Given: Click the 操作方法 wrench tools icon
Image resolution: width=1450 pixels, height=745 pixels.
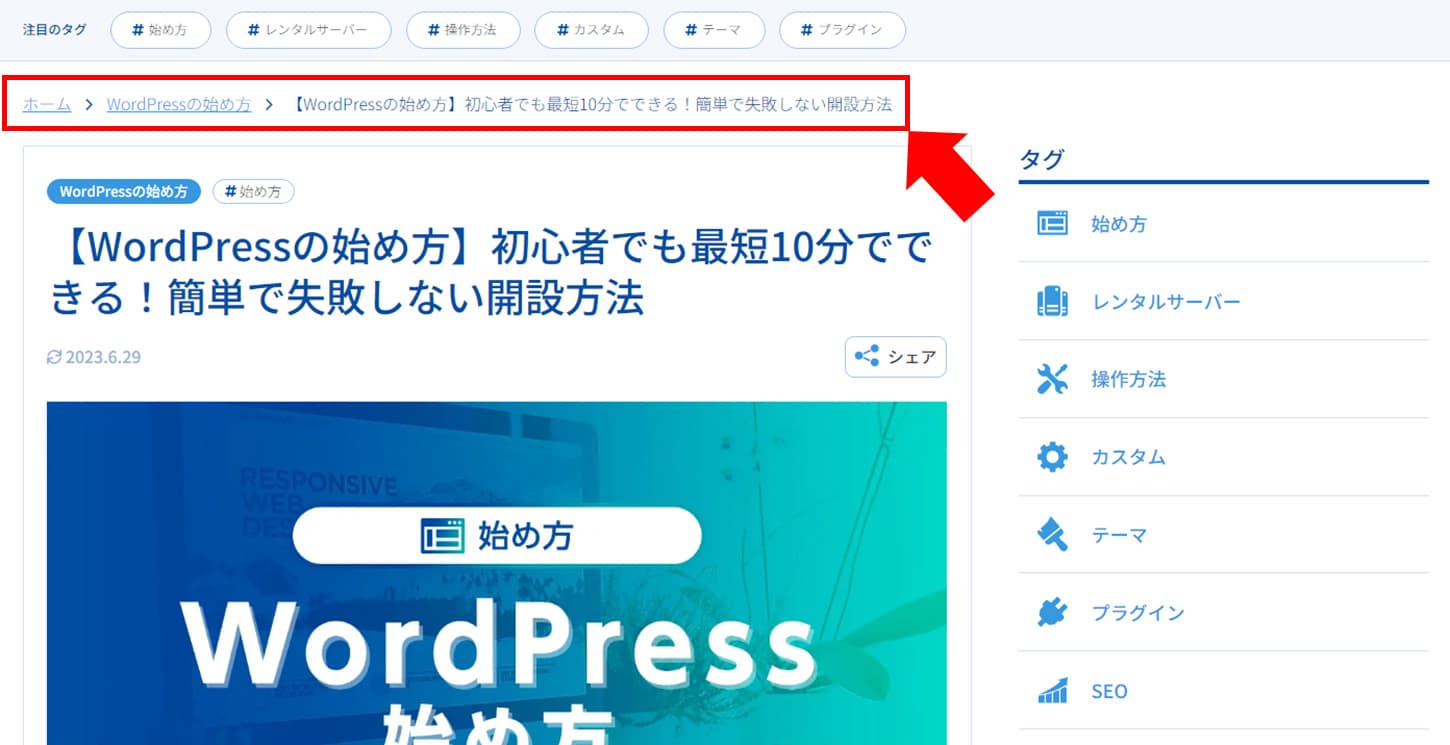Looking at the screenshot, I should pos(1052,379).
